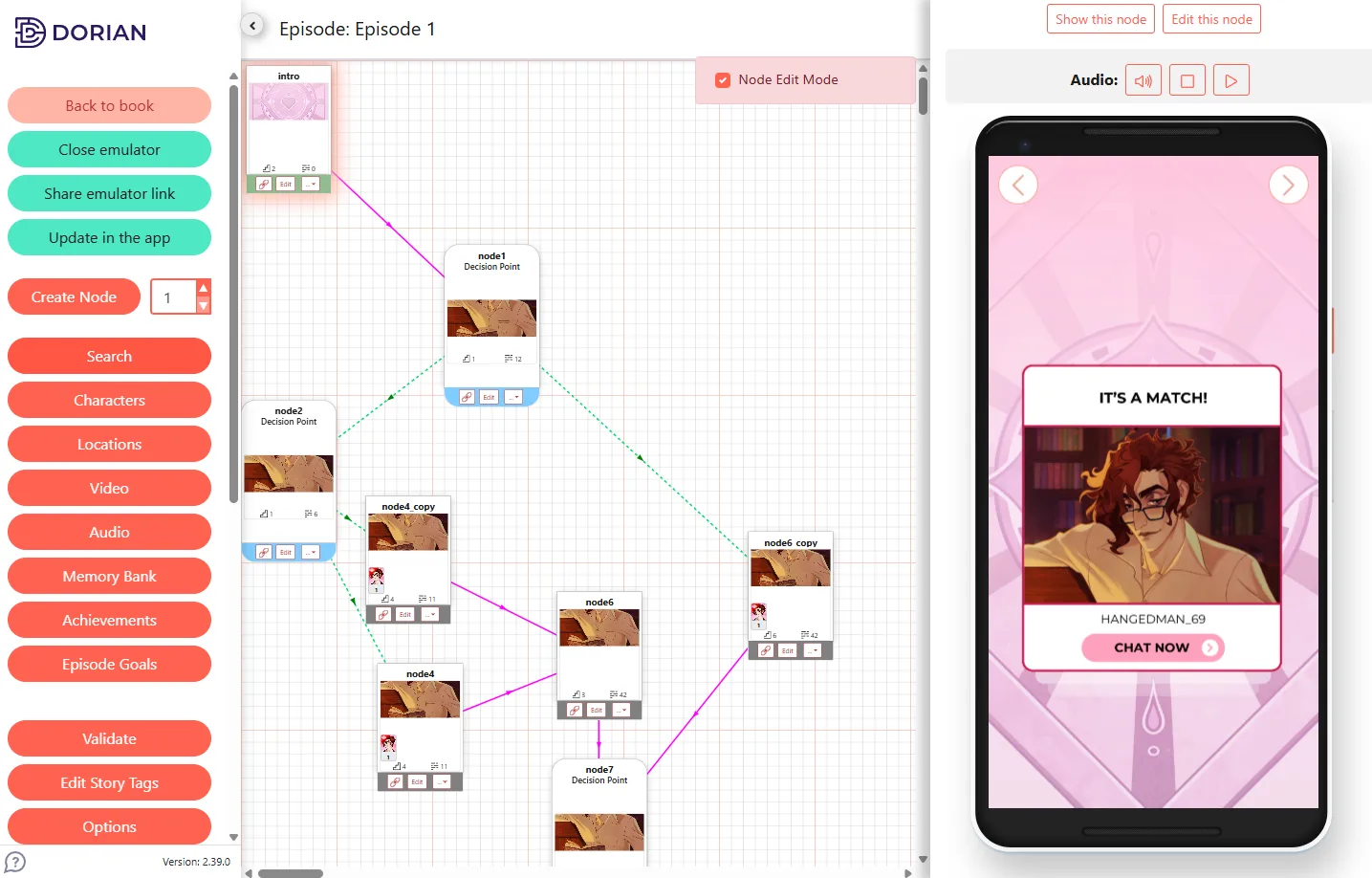
Task: Open the help question mark icon
Action: point(15,862)
